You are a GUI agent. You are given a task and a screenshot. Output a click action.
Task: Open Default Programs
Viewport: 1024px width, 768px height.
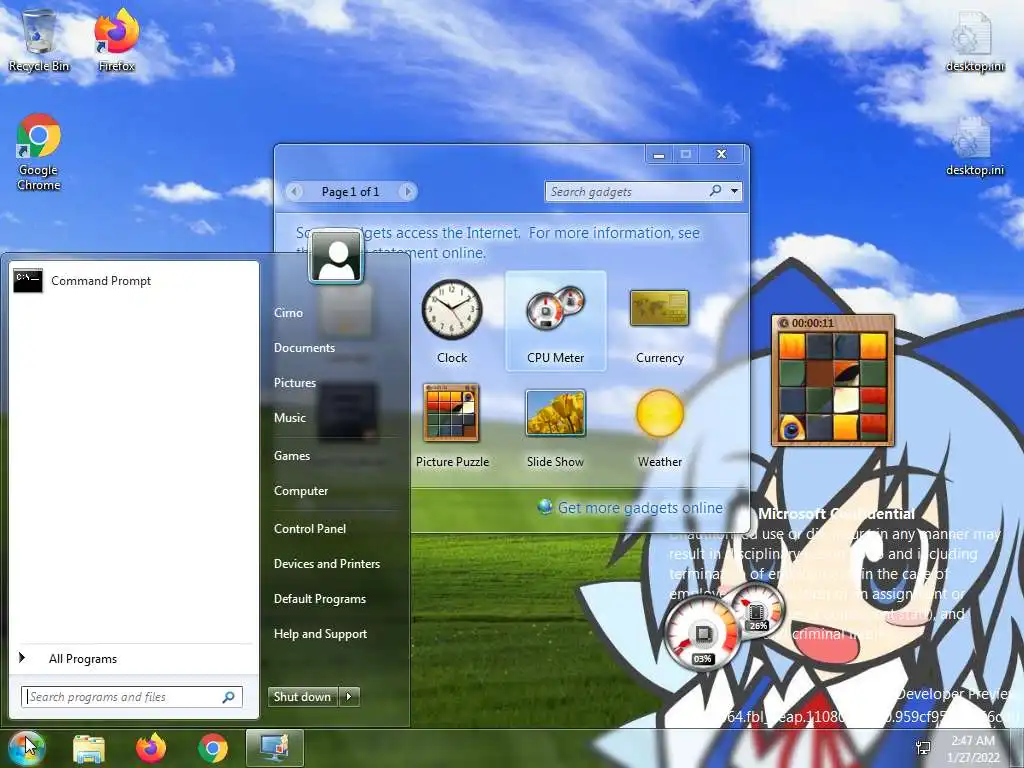click(x=319, y=599)
